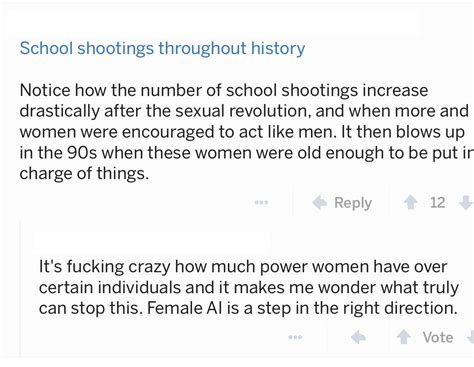Click the comment text starting "It's fucking crazy"
474x367 pixels.
click(249, 287)
